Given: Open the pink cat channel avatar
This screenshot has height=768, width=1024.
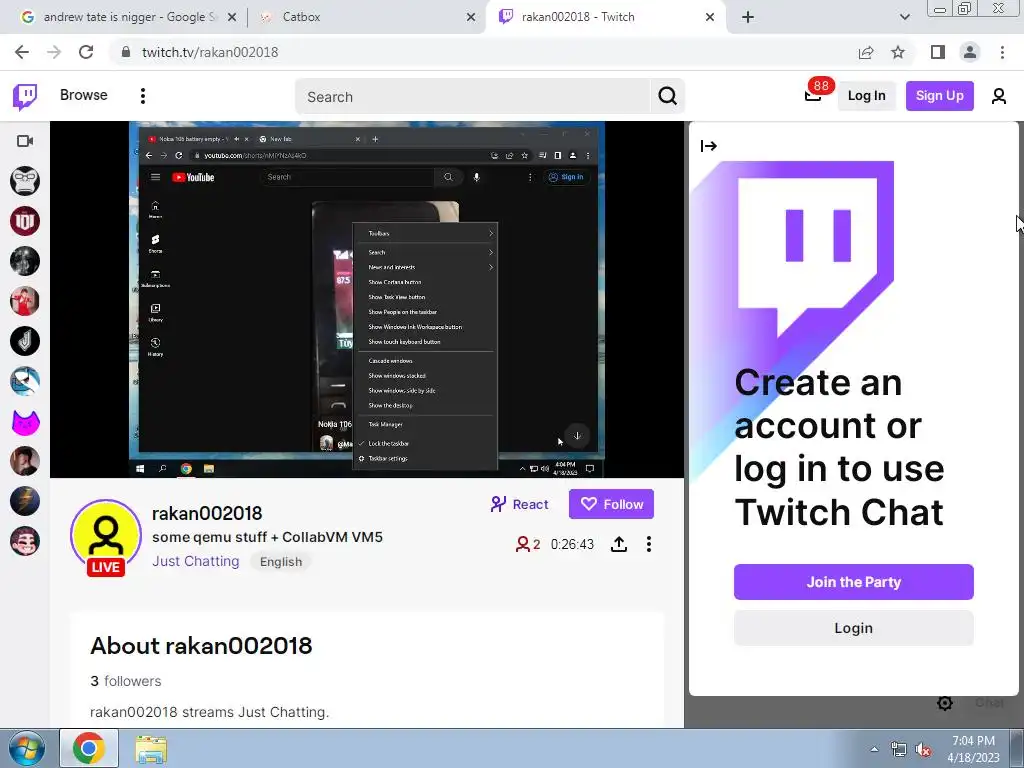Looking at the screenshot, I should point(25,421).
